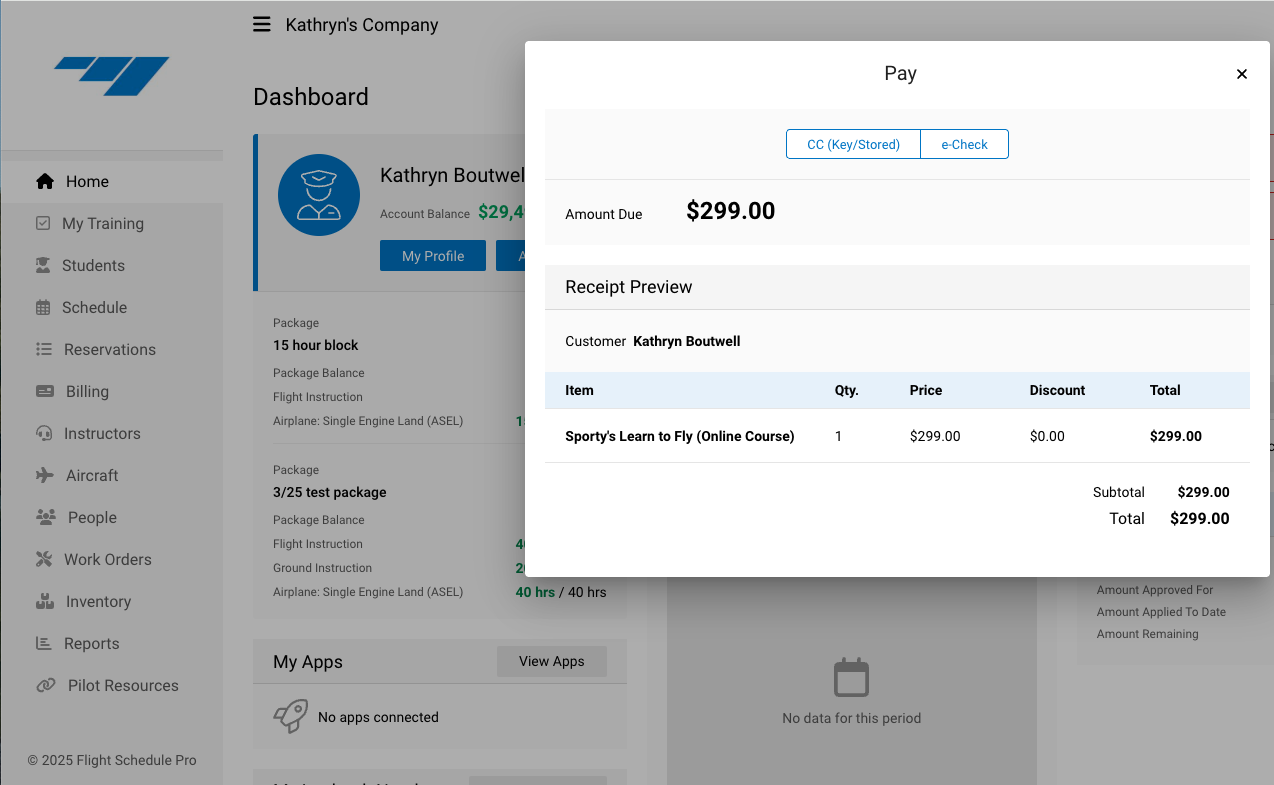Click the Amount Applied To Date label
This screenshot has width=1274, height=785.
[x=1161, y=612]
